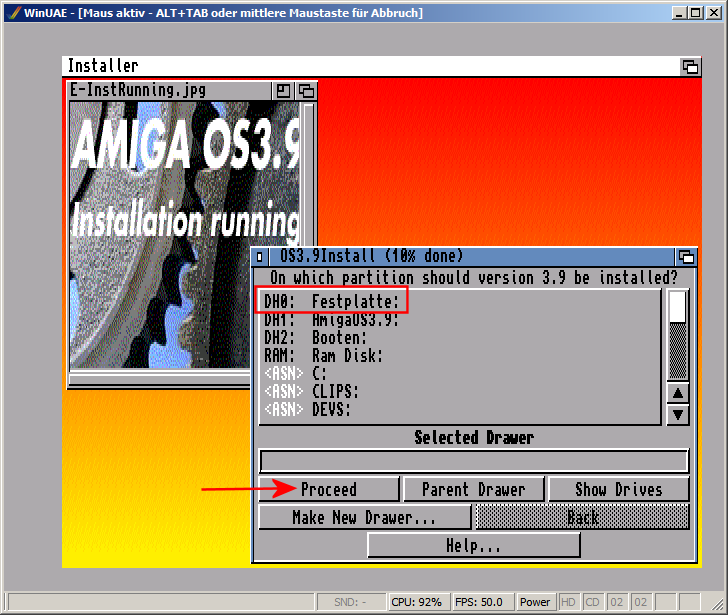Viewport: 728px width, 615px height.
Task: Select DH2: Booten partition
Action: (459, 338)
